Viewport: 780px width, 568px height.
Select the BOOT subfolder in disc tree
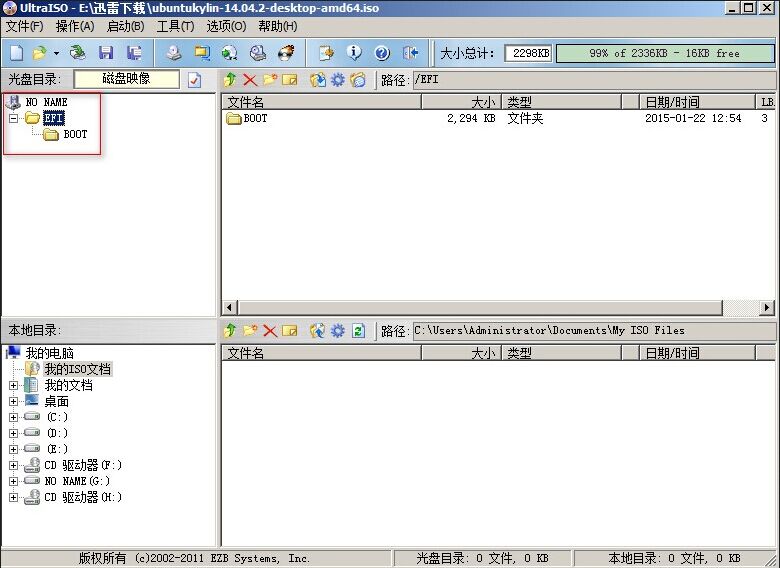pyautogui.click(x=75, y=134)
